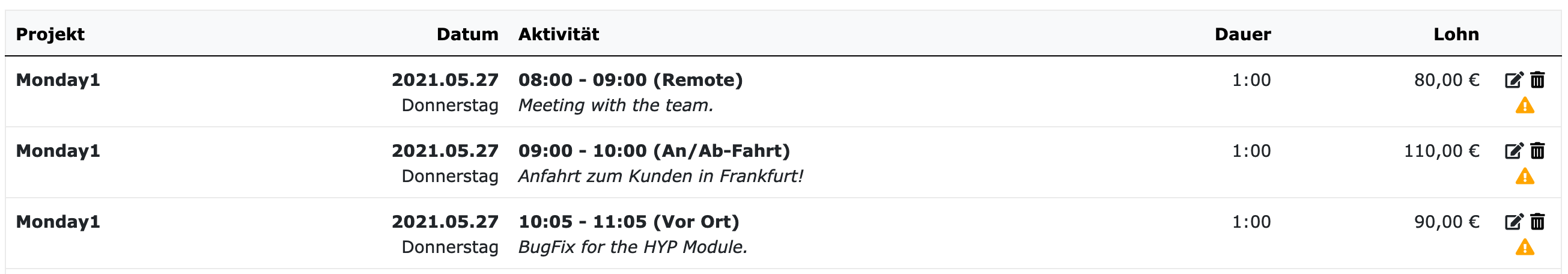Edit the 08:00 - 09:00 Remote entry

coord(1513,81)
